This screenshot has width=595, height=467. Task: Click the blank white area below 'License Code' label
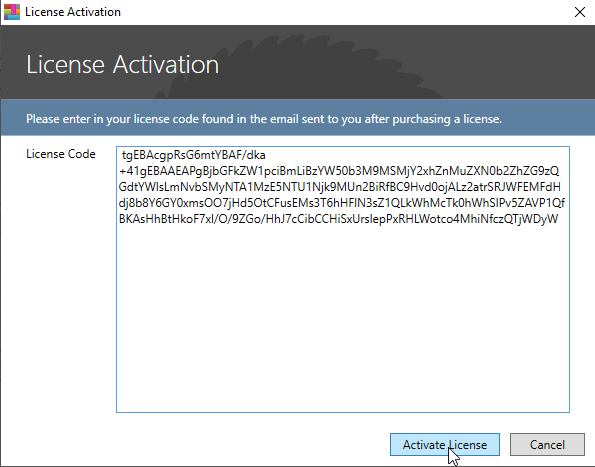[59, 285]
